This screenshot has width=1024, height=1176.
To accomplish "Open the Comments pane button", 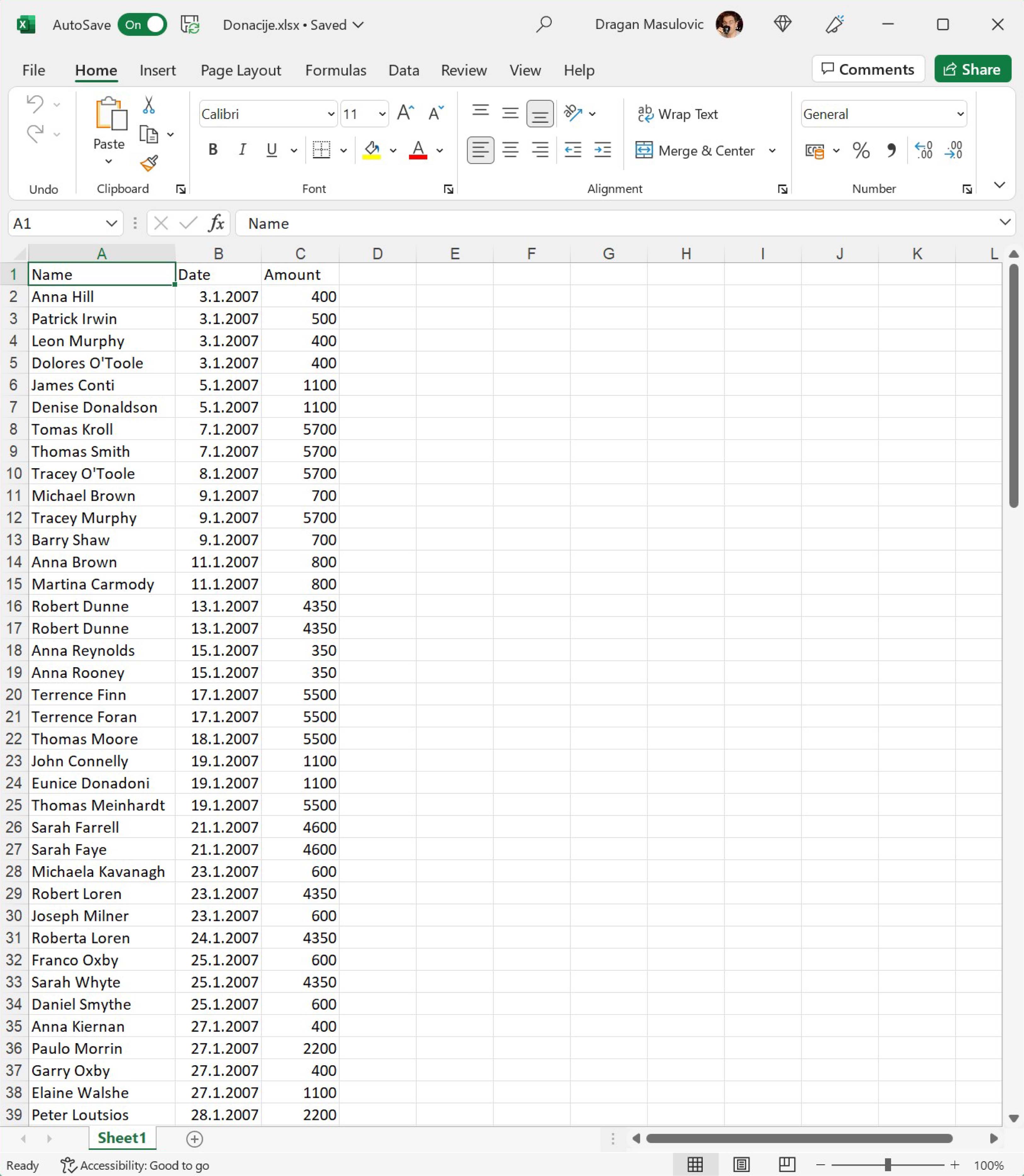I will click(x=867, y=70).
